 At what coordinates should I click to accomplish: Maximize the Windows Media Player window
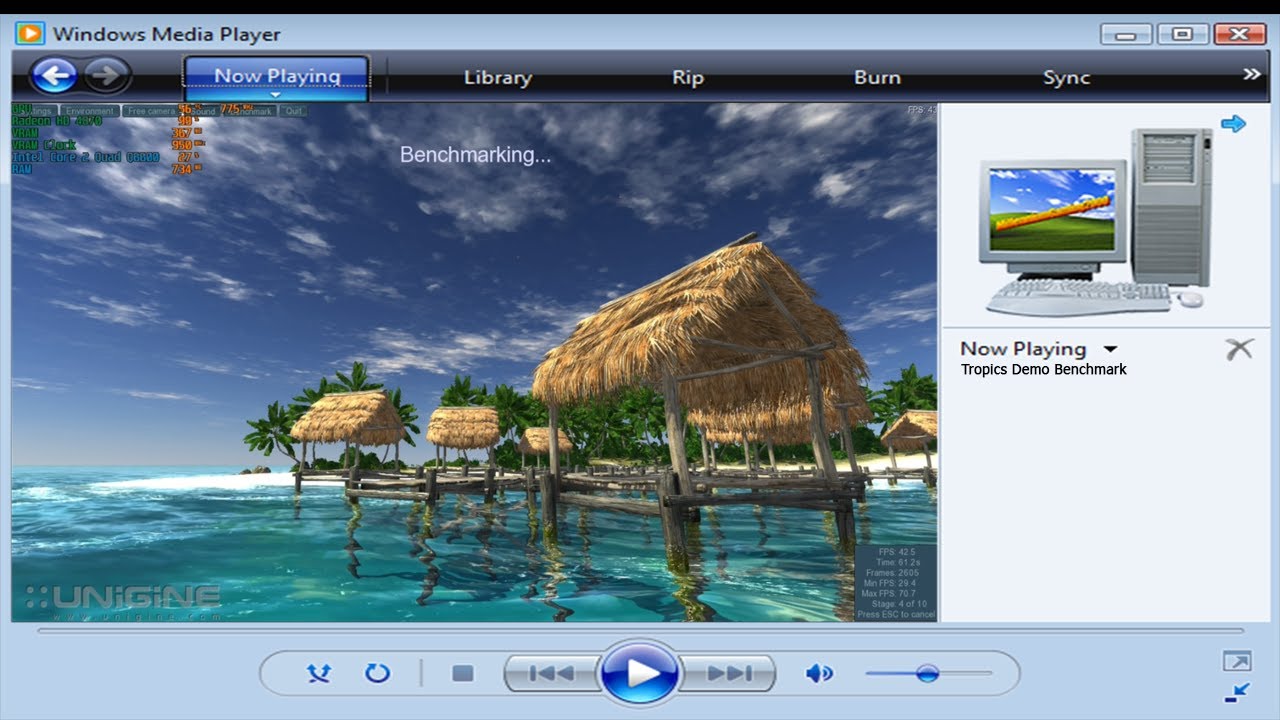[x=1183, y=34]
